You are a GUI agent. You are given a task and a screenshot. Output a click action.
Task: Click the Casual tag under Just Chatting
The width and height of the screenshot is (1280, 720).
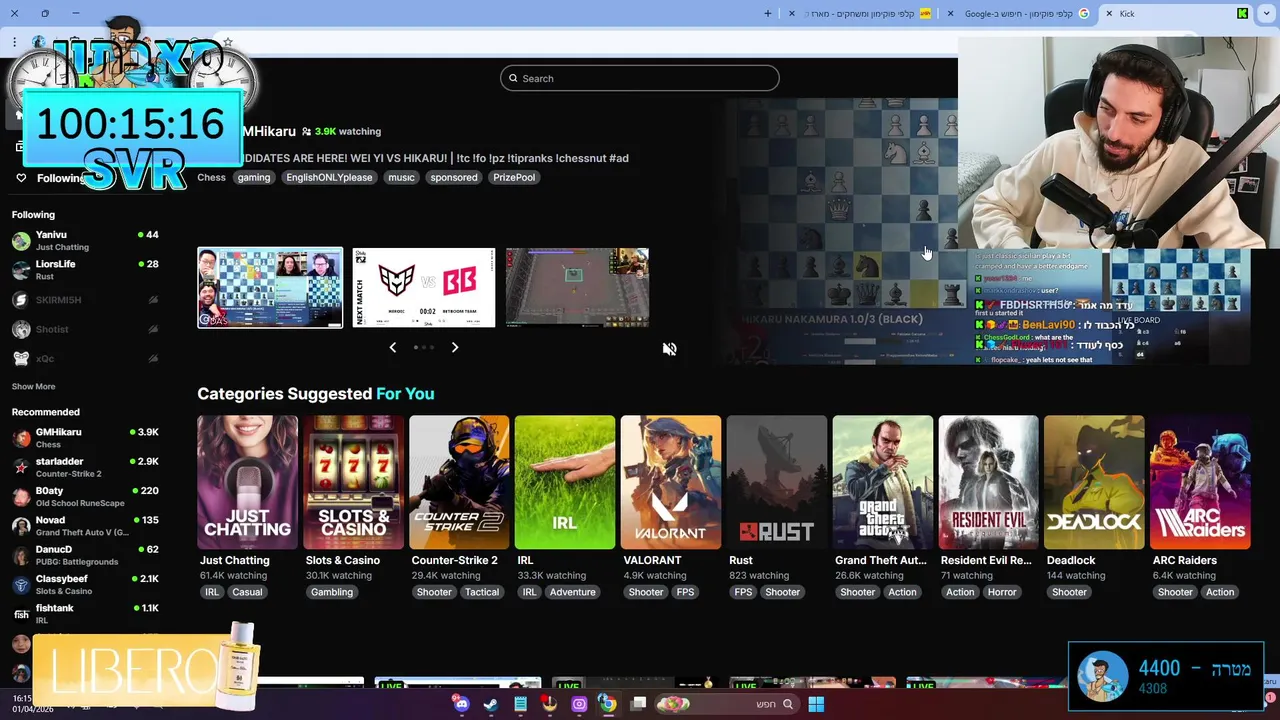(247, 592)
